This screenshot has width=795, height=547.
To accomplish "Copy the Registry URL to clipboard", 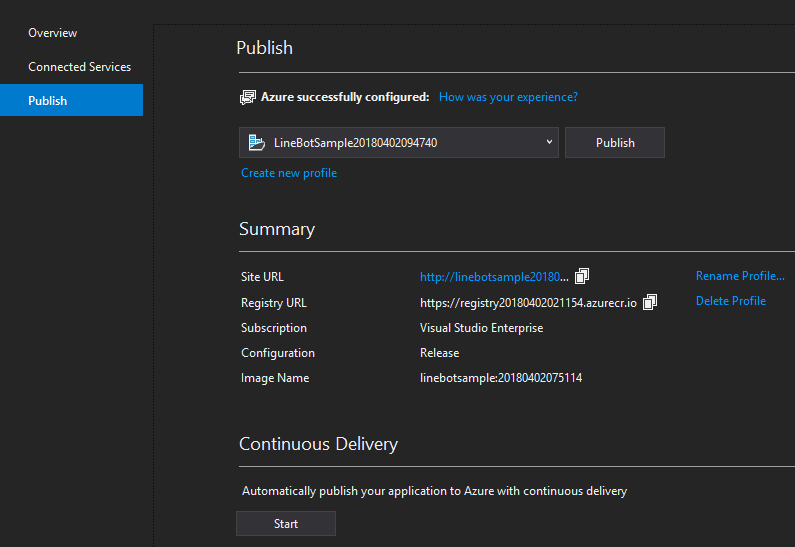I will coord(650,301).
